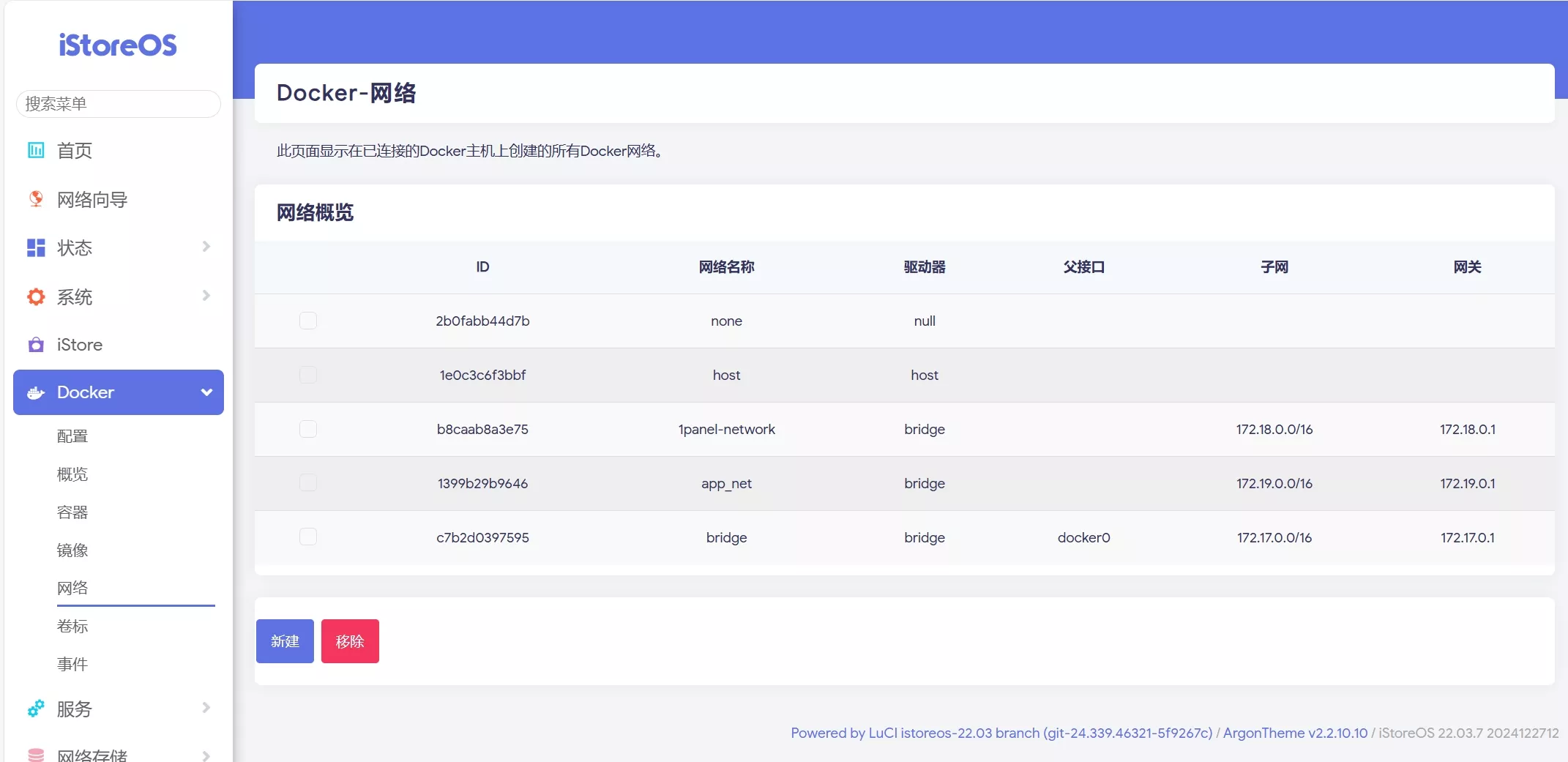
Task: Expand the 状态 menu chevron
Action: pos(206,247)
